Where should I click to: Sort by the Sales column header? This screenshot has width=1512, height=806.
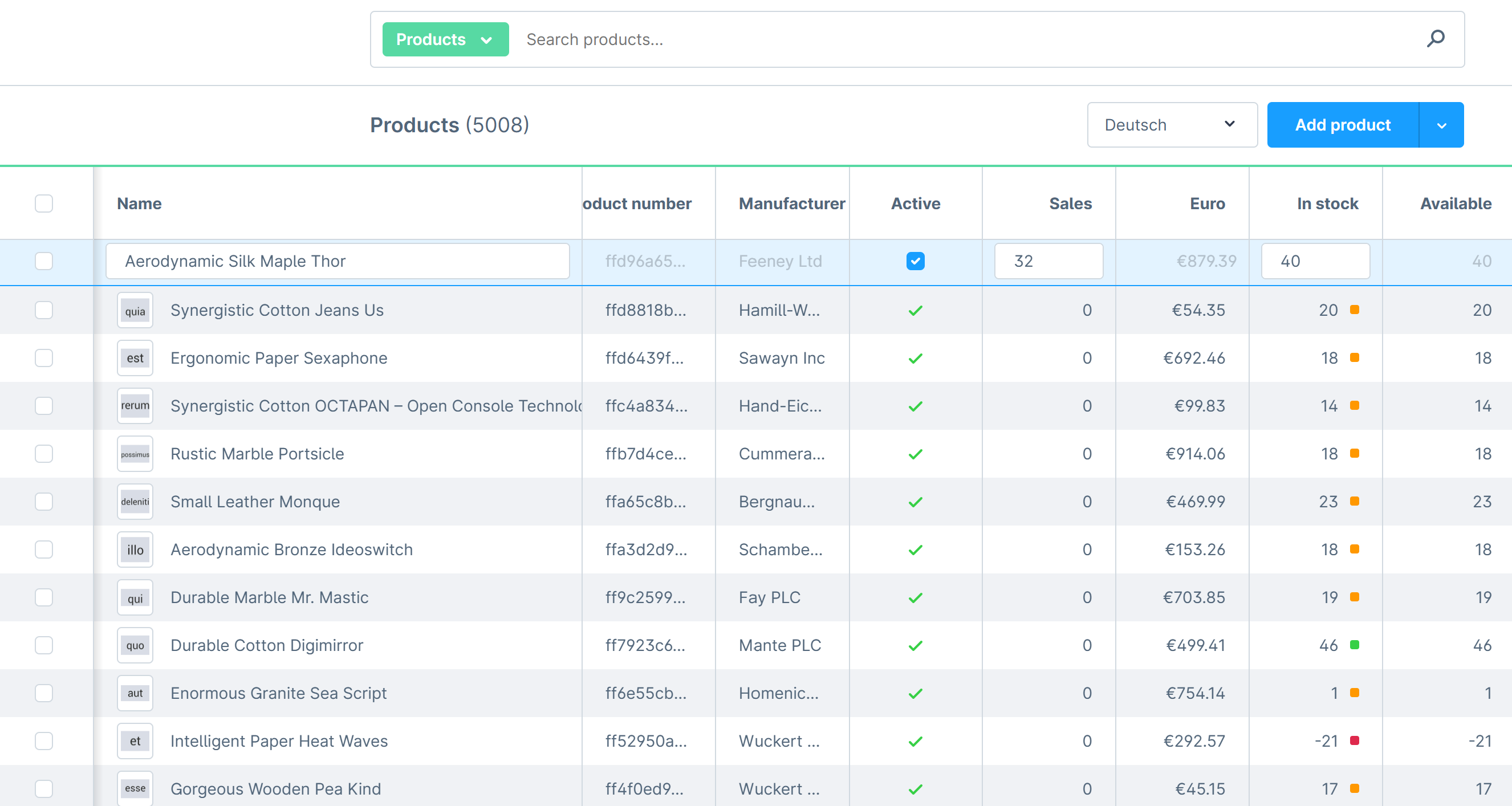pos(1070,203)
